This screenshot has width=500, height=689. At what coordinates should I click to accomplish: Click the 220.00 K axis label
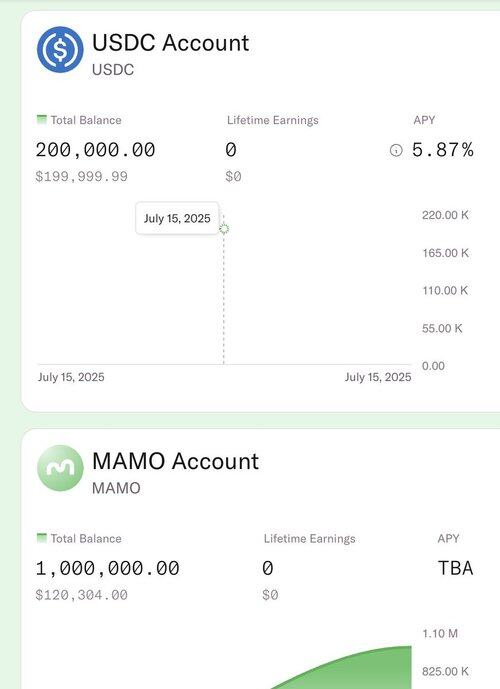[x=445, y=215]
